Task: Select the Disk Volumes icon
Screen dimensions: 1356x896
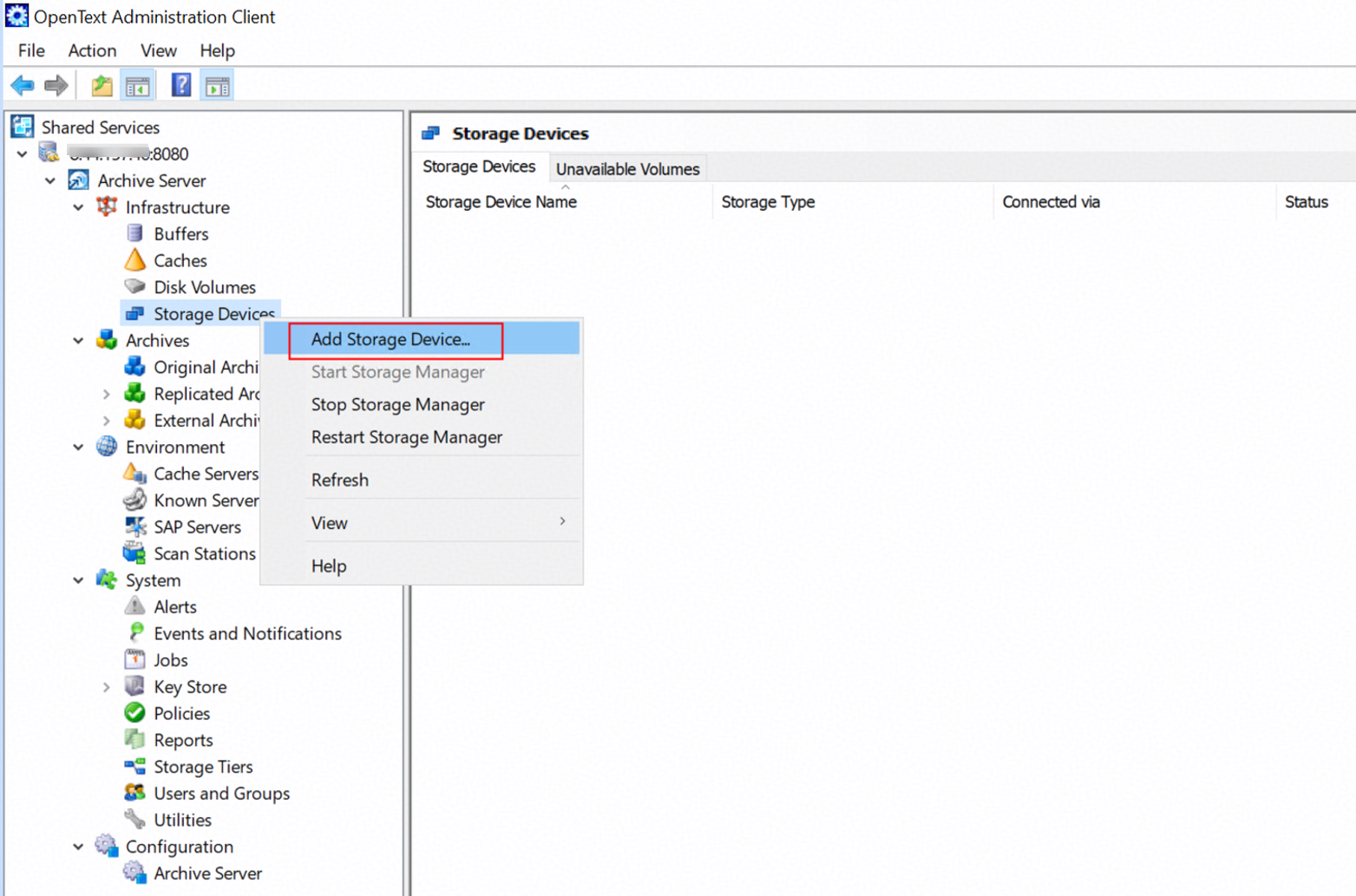Action: pyautogui.click(x=134, y=286)
